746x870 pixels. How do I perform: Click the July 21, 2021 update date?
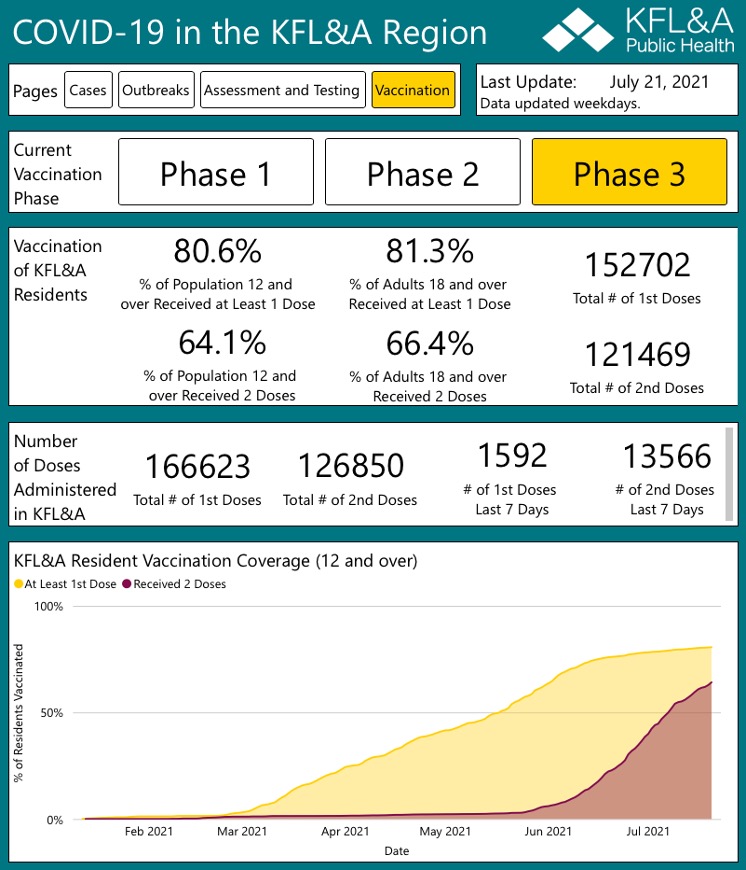coord(659,82)
